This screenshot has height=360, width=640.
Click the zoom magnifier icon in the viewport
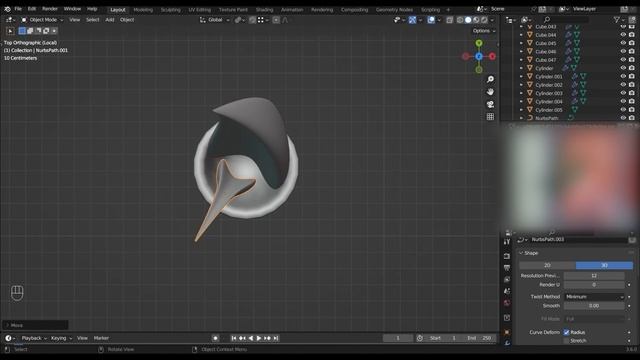click(490, 79)
